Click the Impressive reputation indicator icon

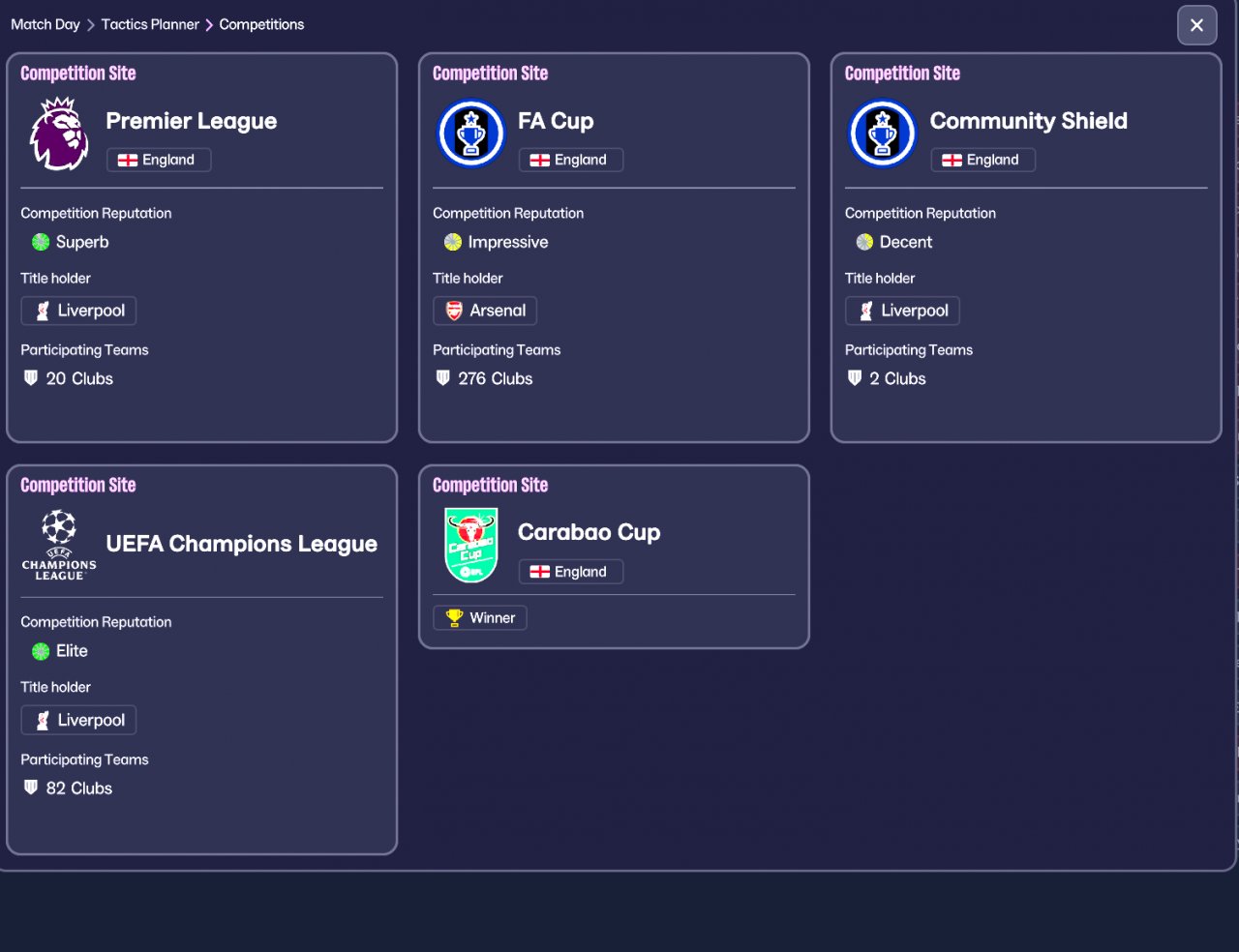(453, 242)
